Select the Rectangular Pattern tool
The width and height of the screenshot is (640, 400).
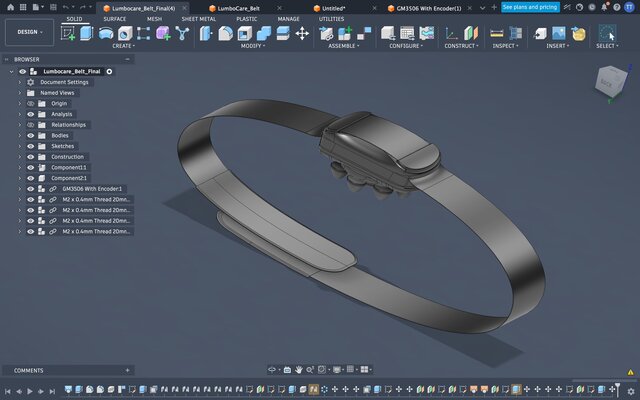(x=143, y=33)
